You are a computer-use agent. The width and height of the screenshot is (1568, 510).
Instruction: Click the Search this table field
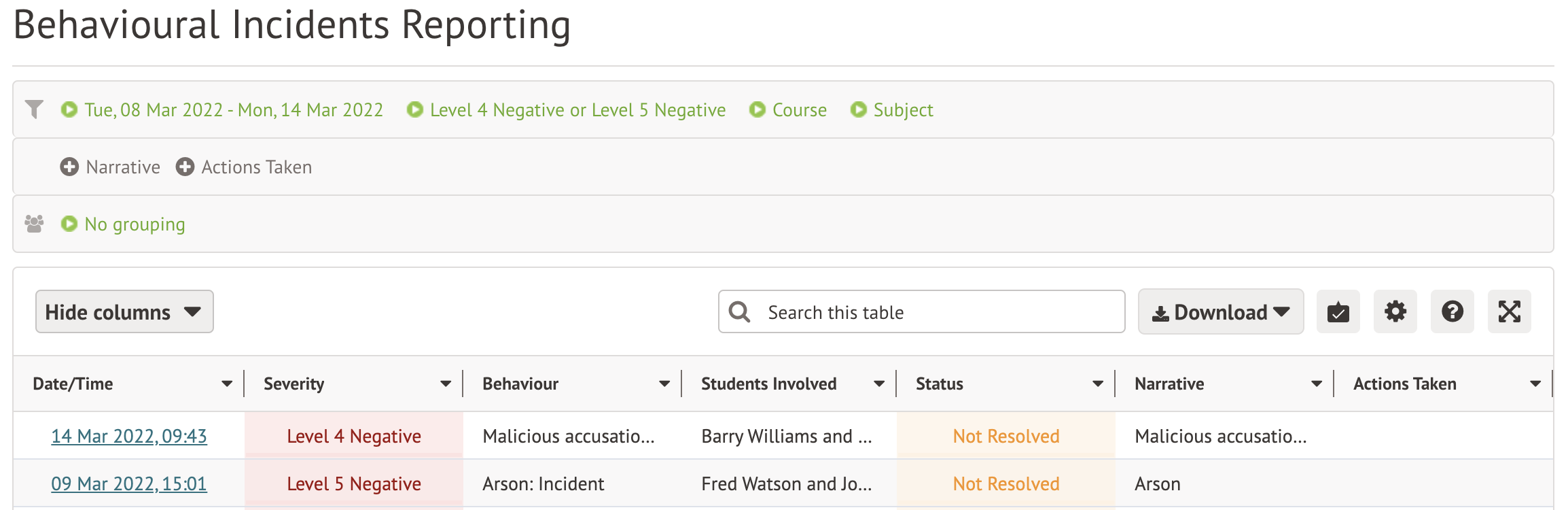coord(938,312)
